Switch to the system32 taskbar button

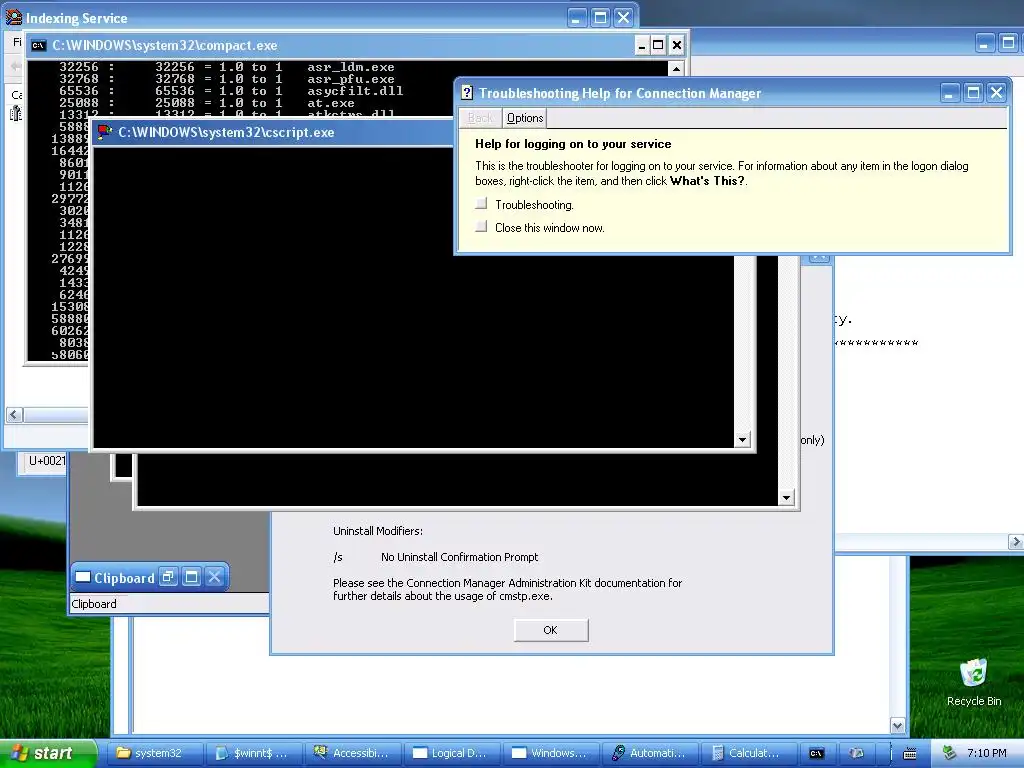(x=155, y=753)
